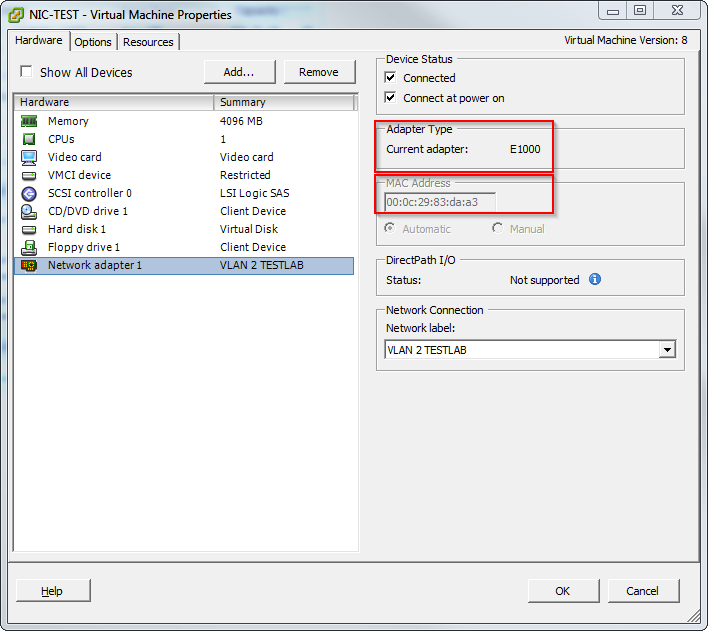This screenshot has height=631, width=708.
Task: Open the Resources tab
Action: click(148, 42)
